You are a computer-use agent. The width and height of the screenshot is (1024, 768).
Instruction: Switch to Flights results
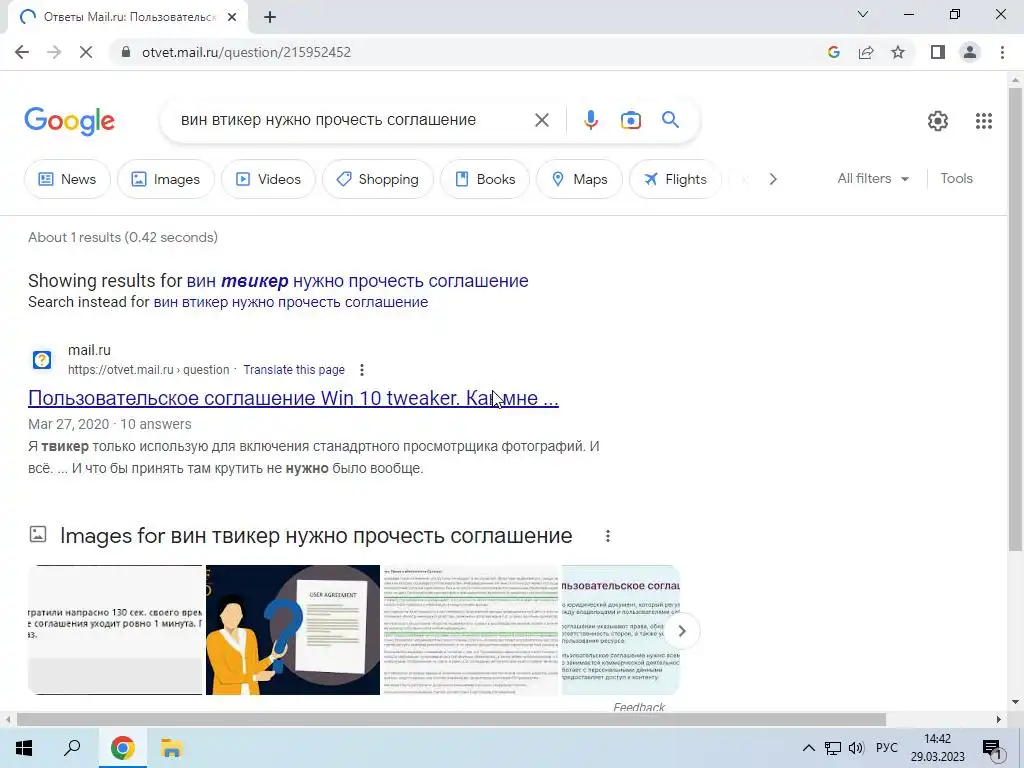coord(675,179)
